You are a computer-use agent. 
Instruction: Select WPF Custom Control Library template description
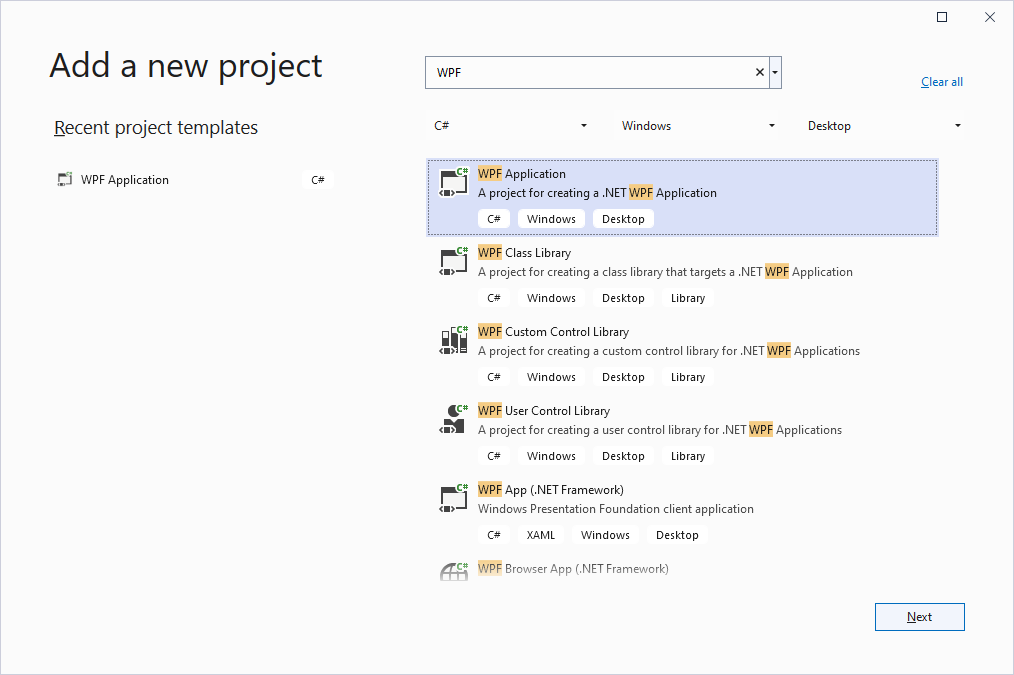[x=668, y=351]
